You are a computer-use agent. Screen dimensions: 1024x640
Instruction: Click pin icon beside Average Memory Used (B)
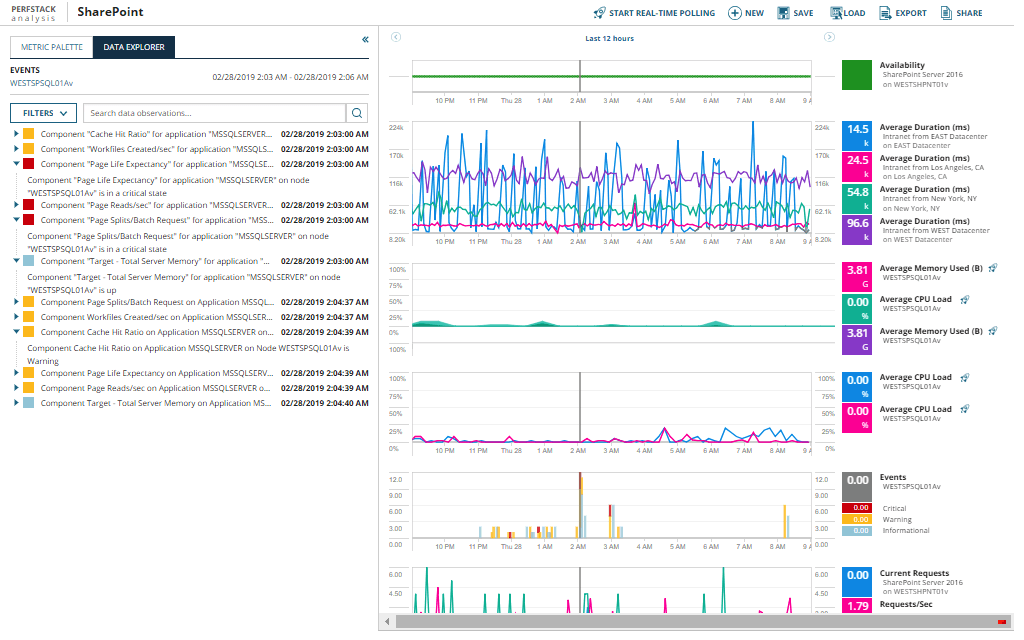point(992,268)
